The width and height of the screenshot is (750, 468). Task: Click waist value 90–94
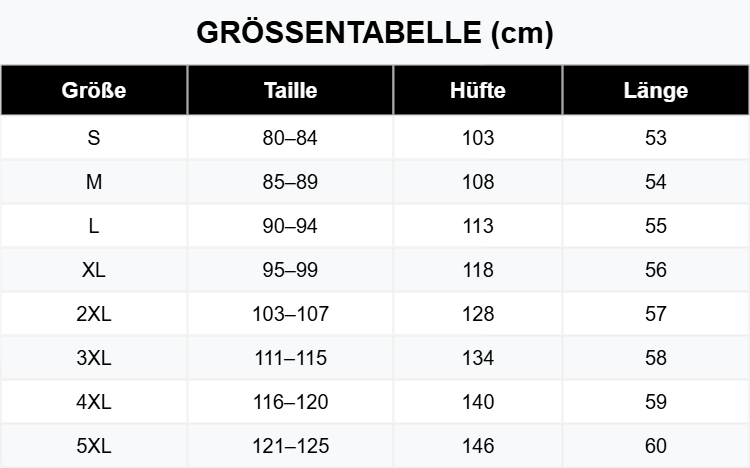290,226
